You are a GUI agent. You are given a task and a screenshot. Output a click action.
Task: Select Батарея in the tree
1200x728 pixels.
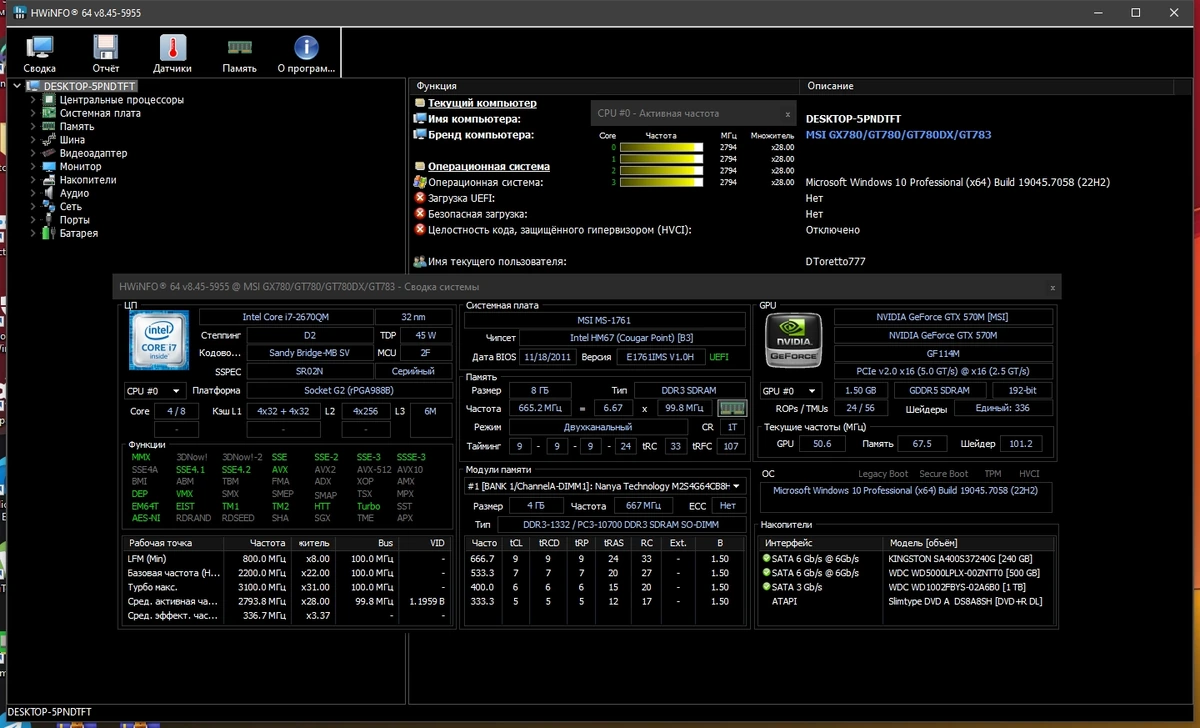click(79, 233)
